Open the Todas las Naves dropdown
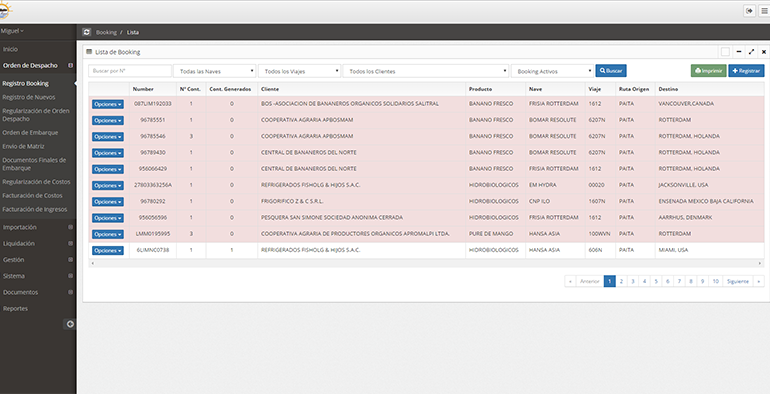 [215, 71]
